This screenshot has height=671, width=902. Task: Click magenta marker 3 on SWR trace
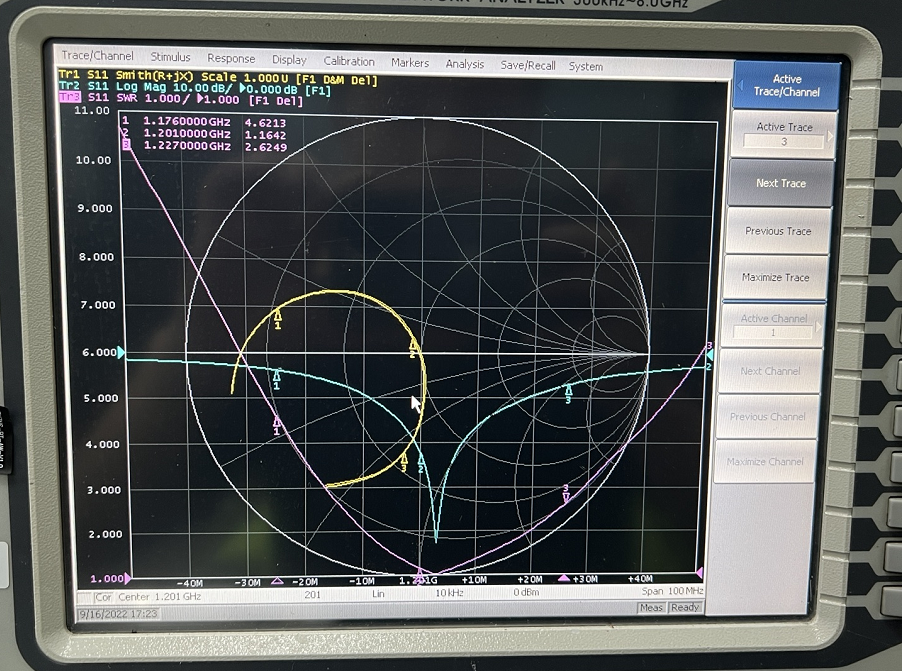pyautogui.click(x=566, y=492)
